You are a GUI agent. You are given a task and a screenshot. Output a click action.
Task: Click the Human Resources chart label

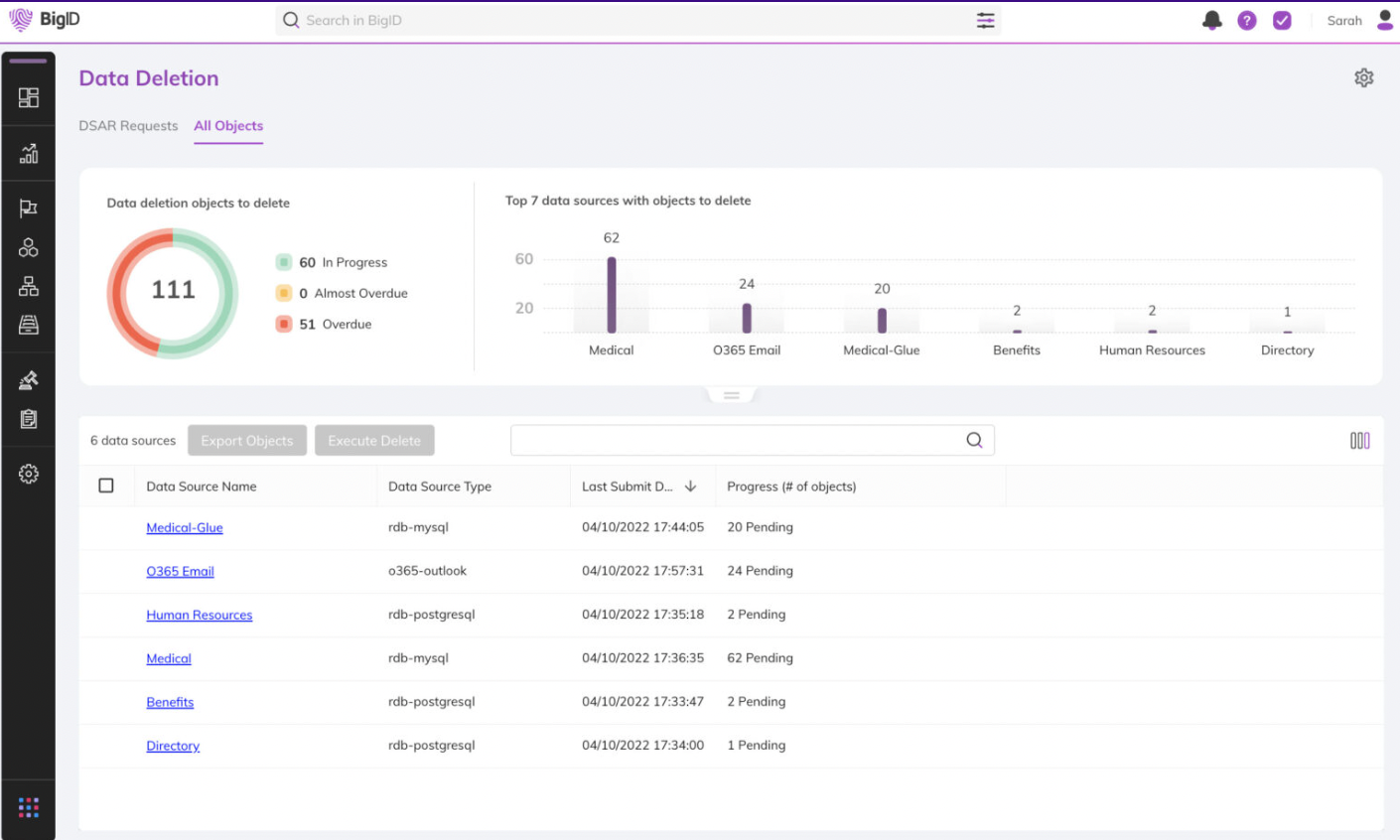[x=1152, y=350]
